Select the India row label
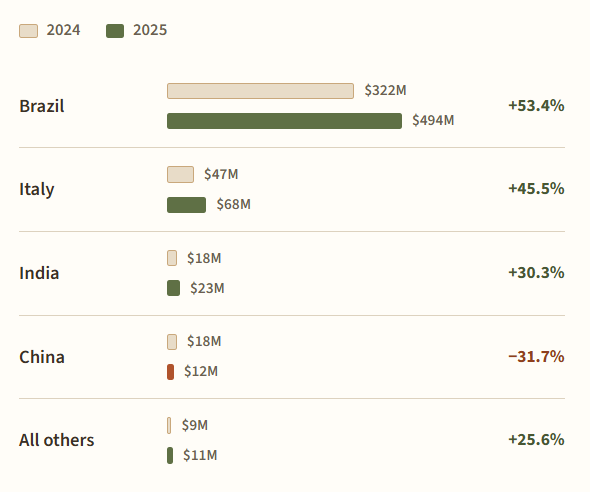The width and height of the screenshot is (590, 492). coord(39,273)
